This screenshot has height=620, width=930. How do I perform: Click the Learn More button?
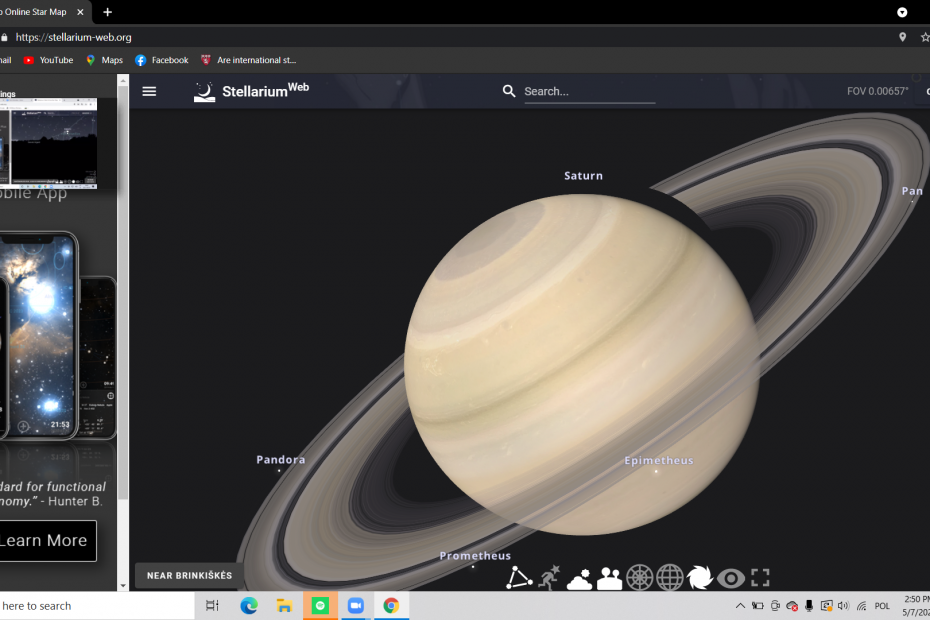(x=44, y=541)
